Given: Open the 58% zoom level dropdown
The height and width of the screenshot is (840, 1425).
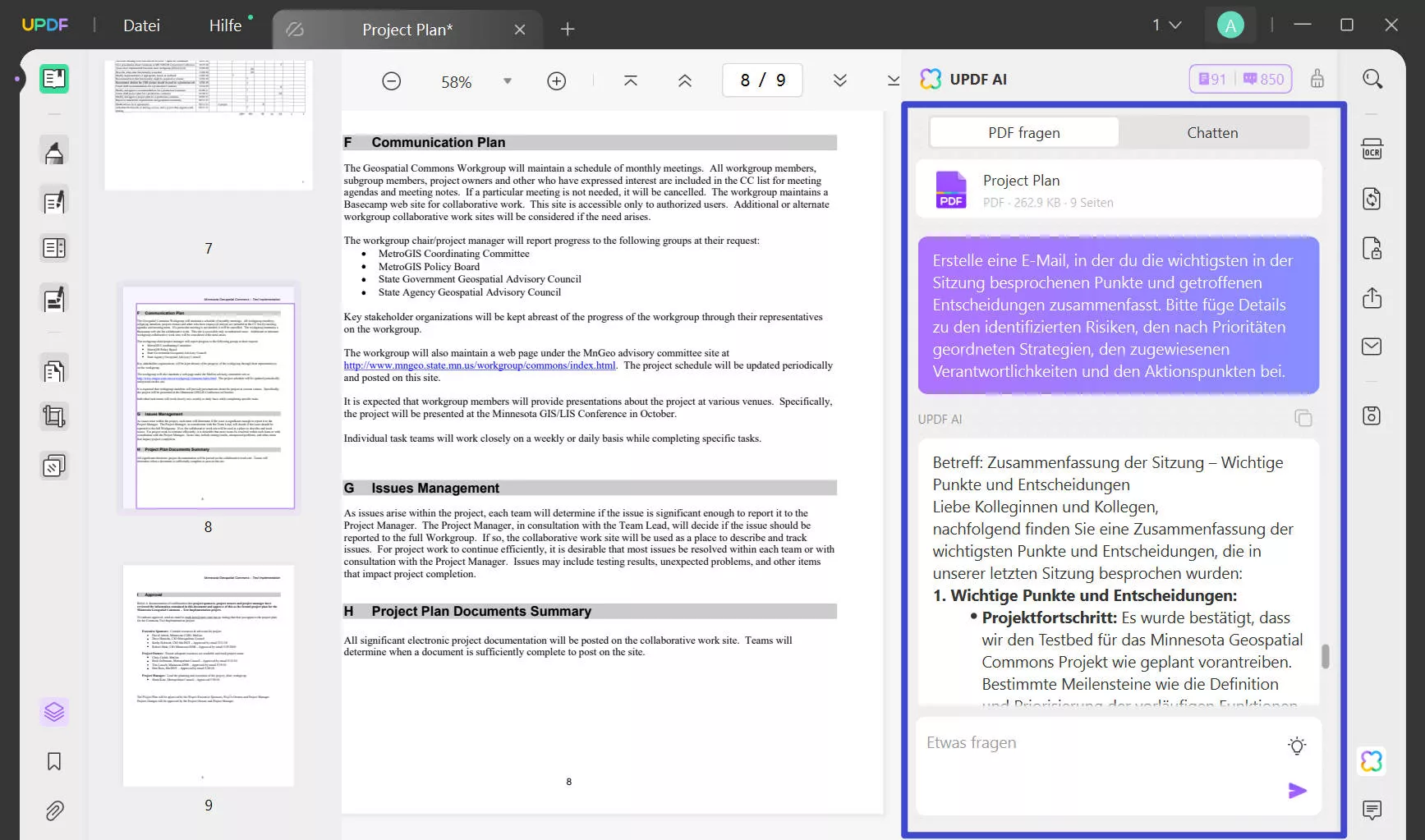Looking at the screenshot, I should [x=508, y=80].
